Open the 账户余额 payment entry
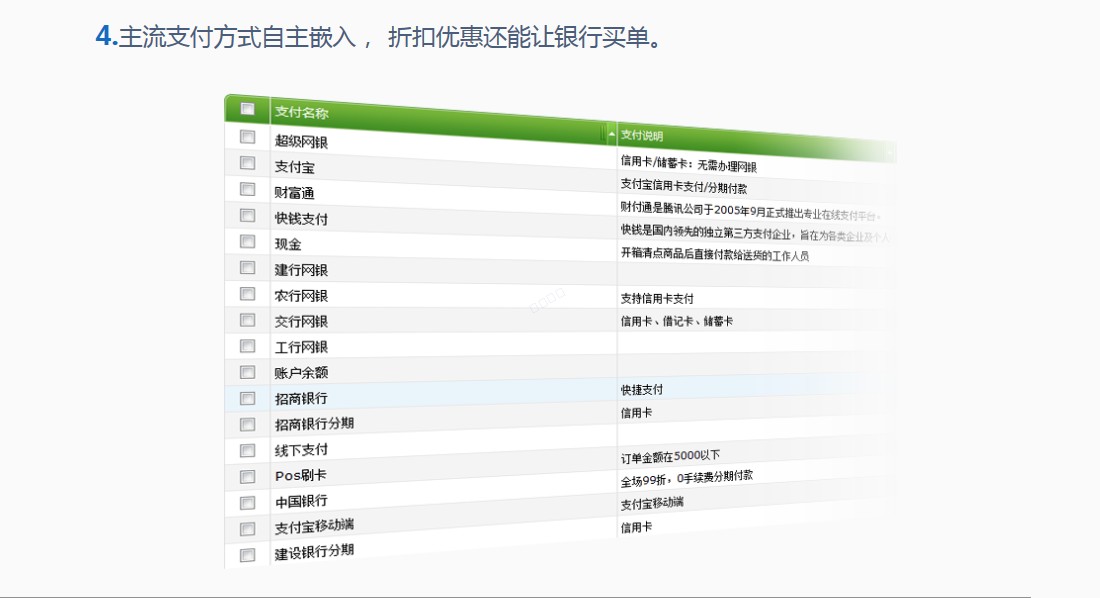 click(301, 373)
